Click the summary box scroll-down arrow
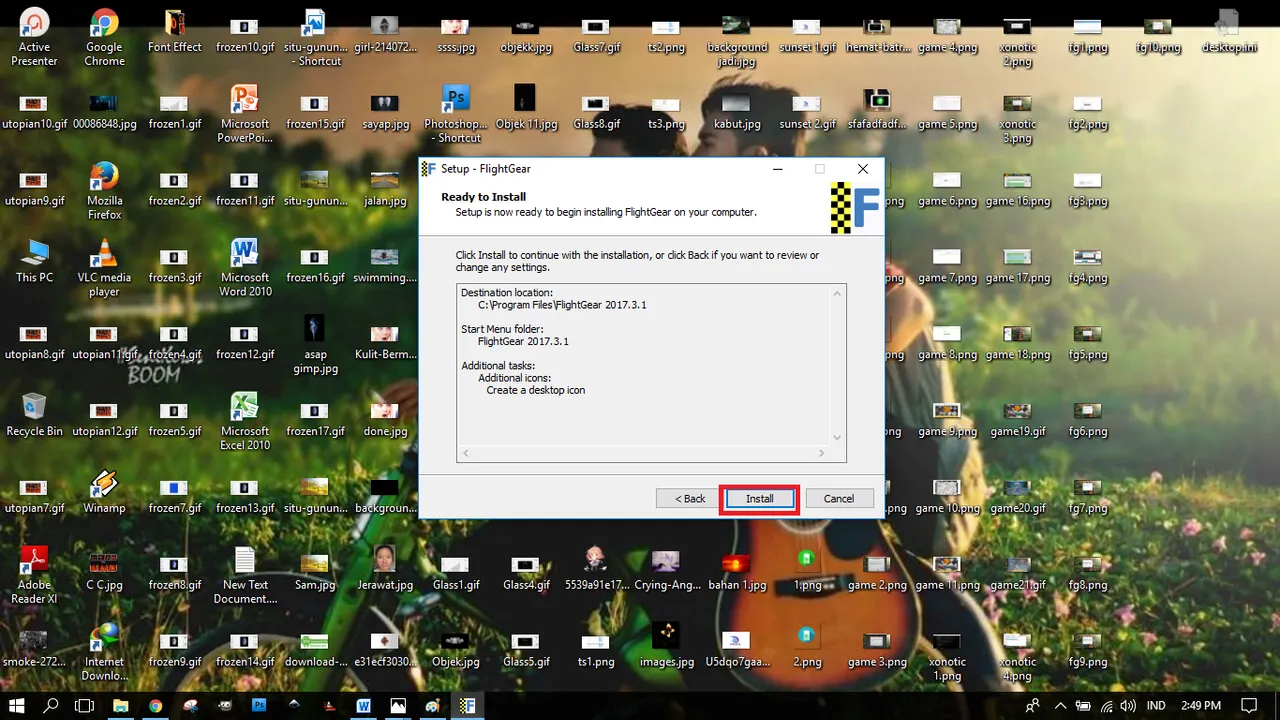 coord(838,438)
